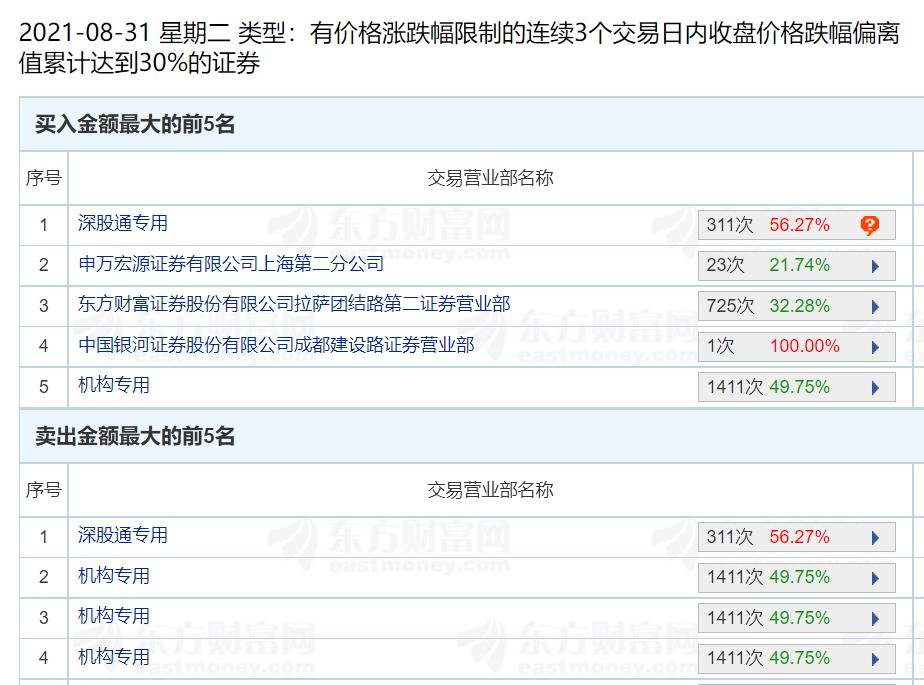Click 序号 column header in buy table
924x685 pixels.
pyautogui.click(x=44, y=178)
